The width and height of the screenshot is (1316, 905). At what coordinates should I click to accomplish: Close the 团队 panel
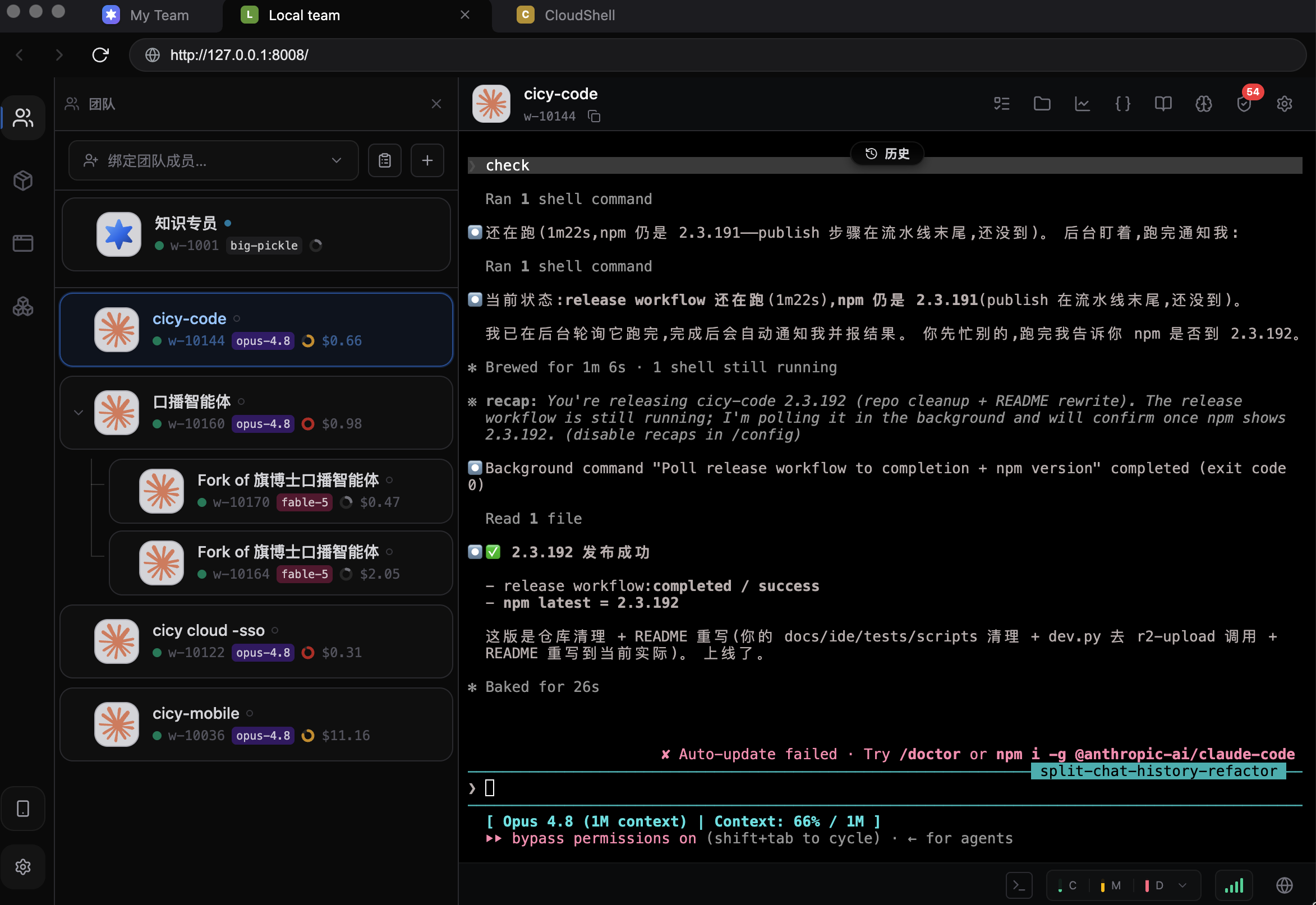point(436,104)
